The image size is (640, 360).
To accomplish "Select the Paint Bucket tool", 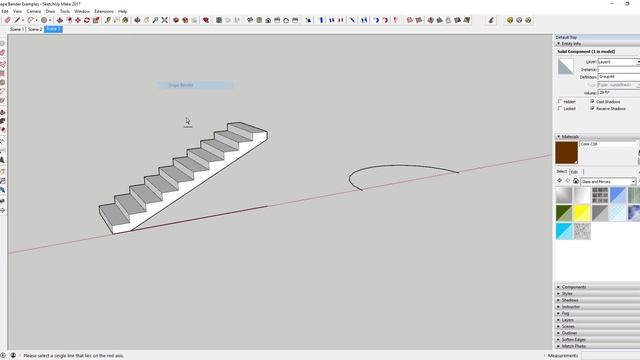I will click(x=125, y=20).
